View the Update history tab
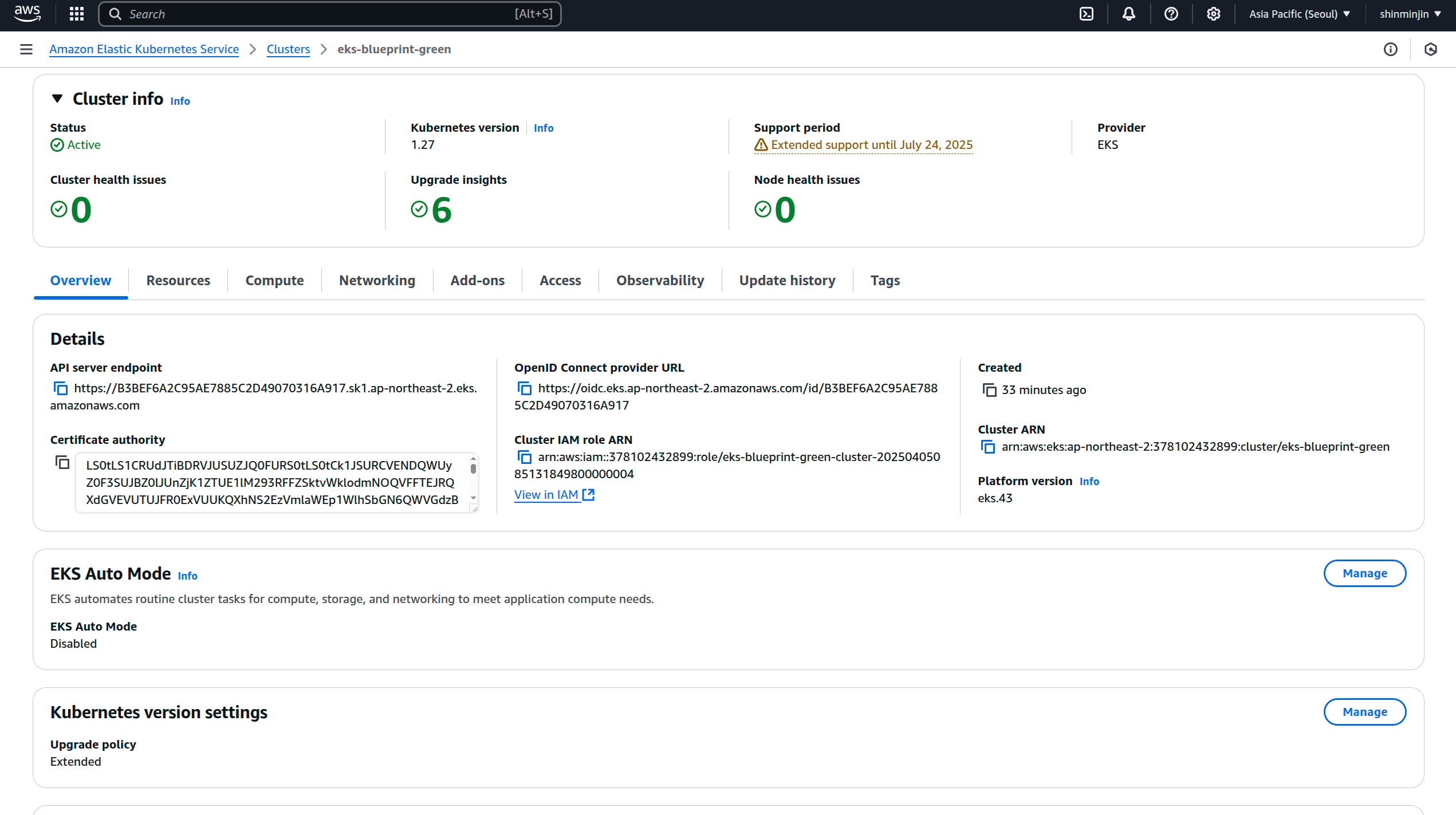Viewport: 1456px width, 815px height. tap(787, 280)
